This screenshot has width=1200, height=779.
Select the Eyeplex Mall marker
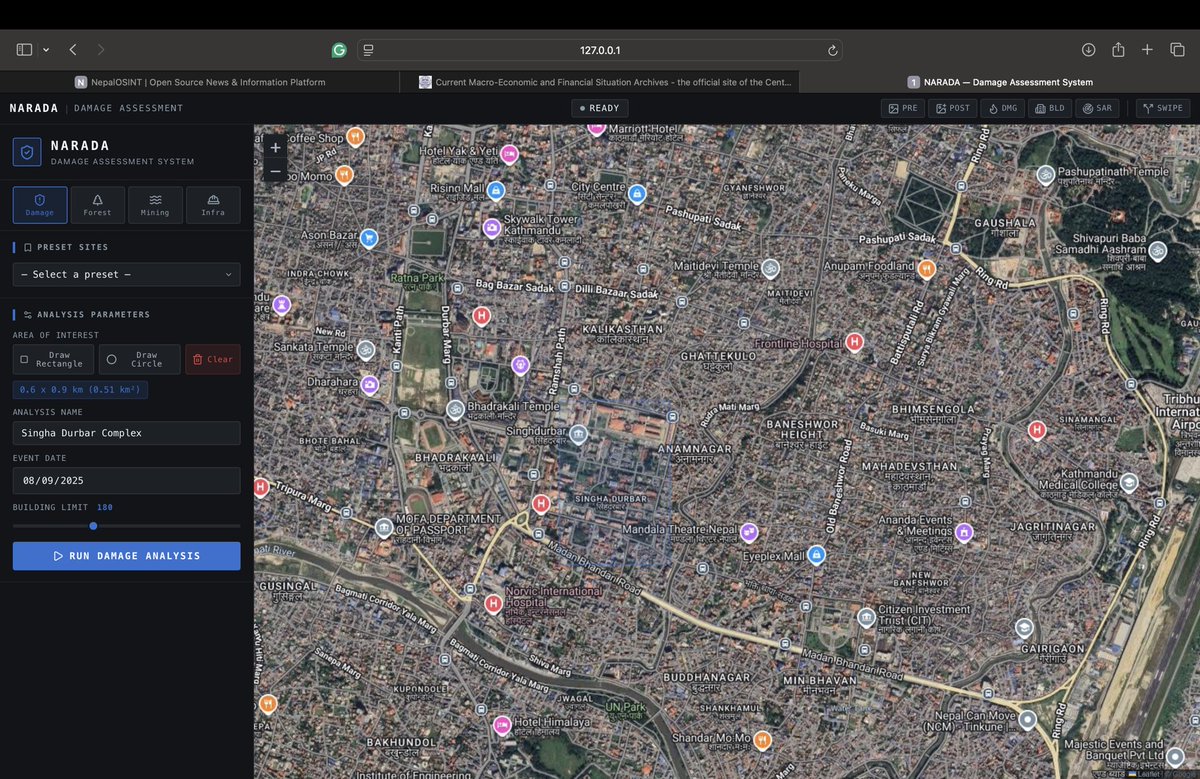click(x=816, y=554)
